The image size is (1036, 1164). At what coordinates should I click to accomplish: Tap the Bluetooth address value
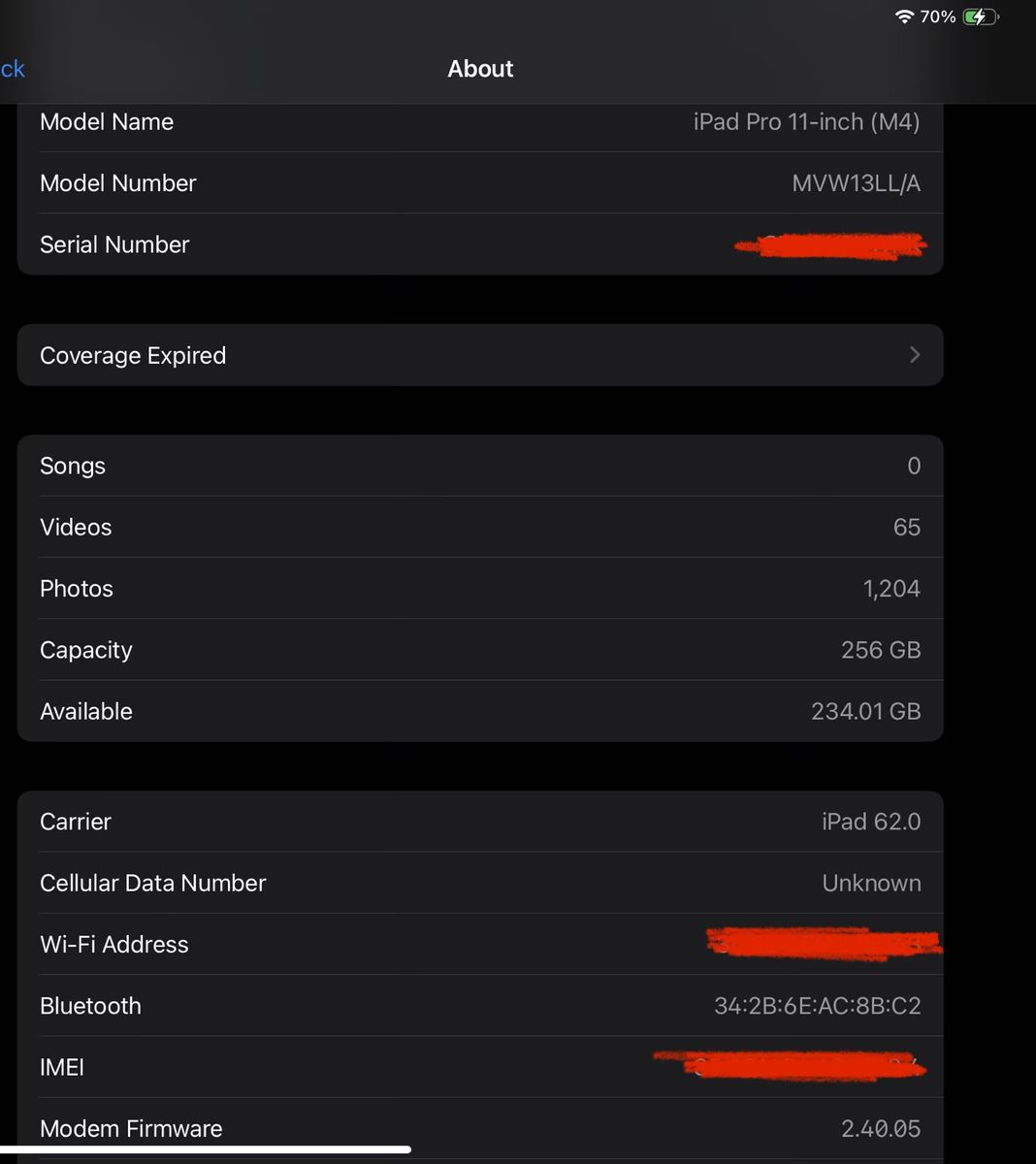point(817,1006)
